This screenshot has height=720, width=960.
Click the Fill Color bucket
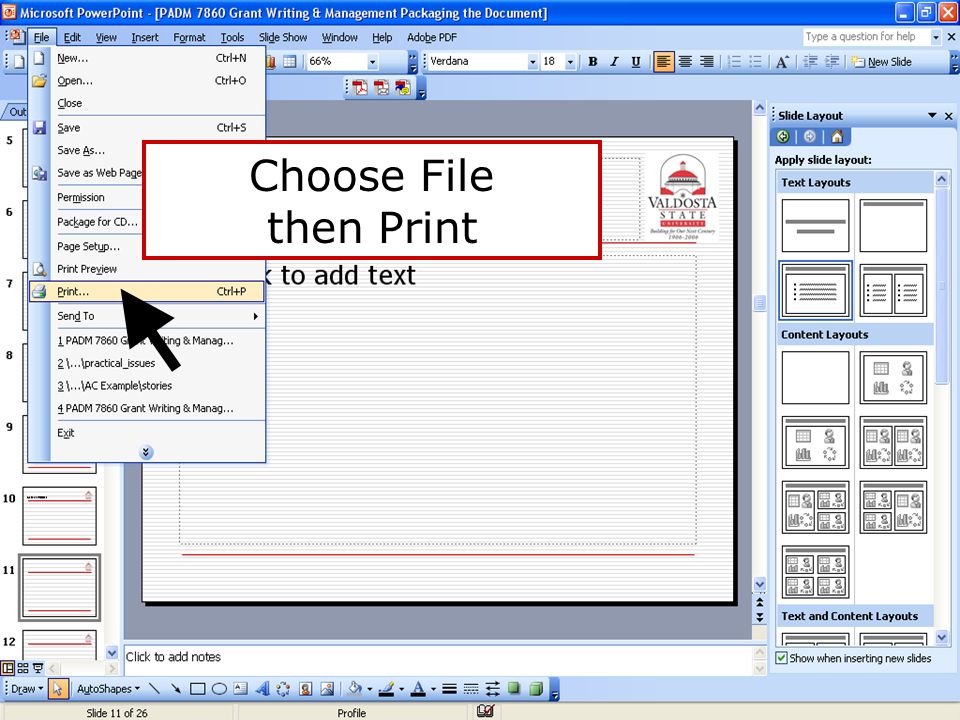point(354,689)
